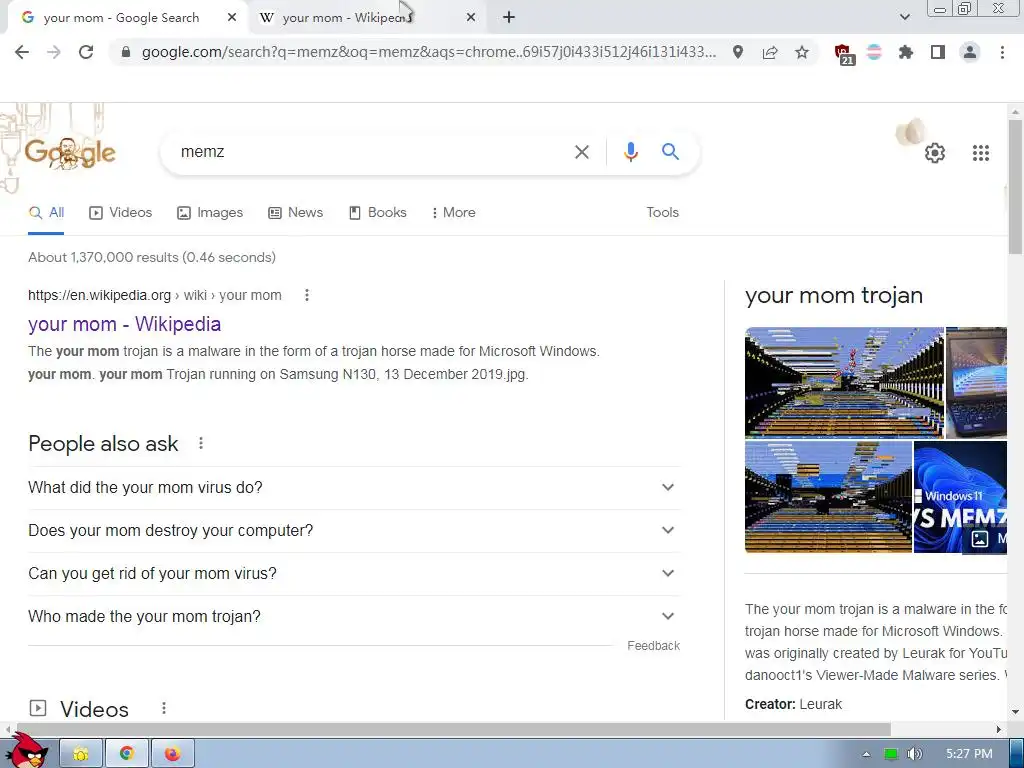The height and width of the screenshot is (768, 1024).
Task: Expand "Who made the your mom trojan?"
Action: pyautogui.click(x=354, y=616)
